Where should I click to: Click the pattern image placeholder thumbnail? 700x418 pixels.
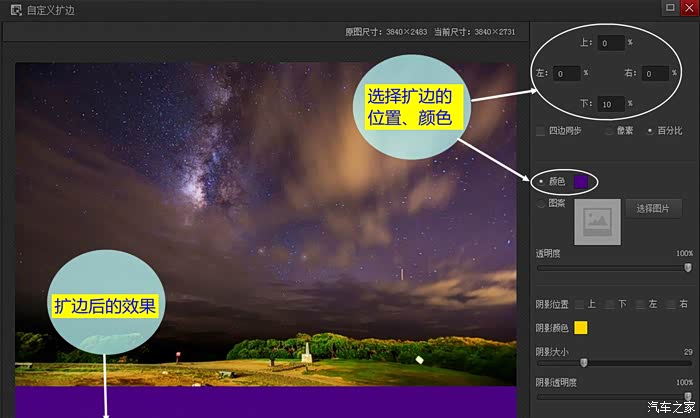596,221
